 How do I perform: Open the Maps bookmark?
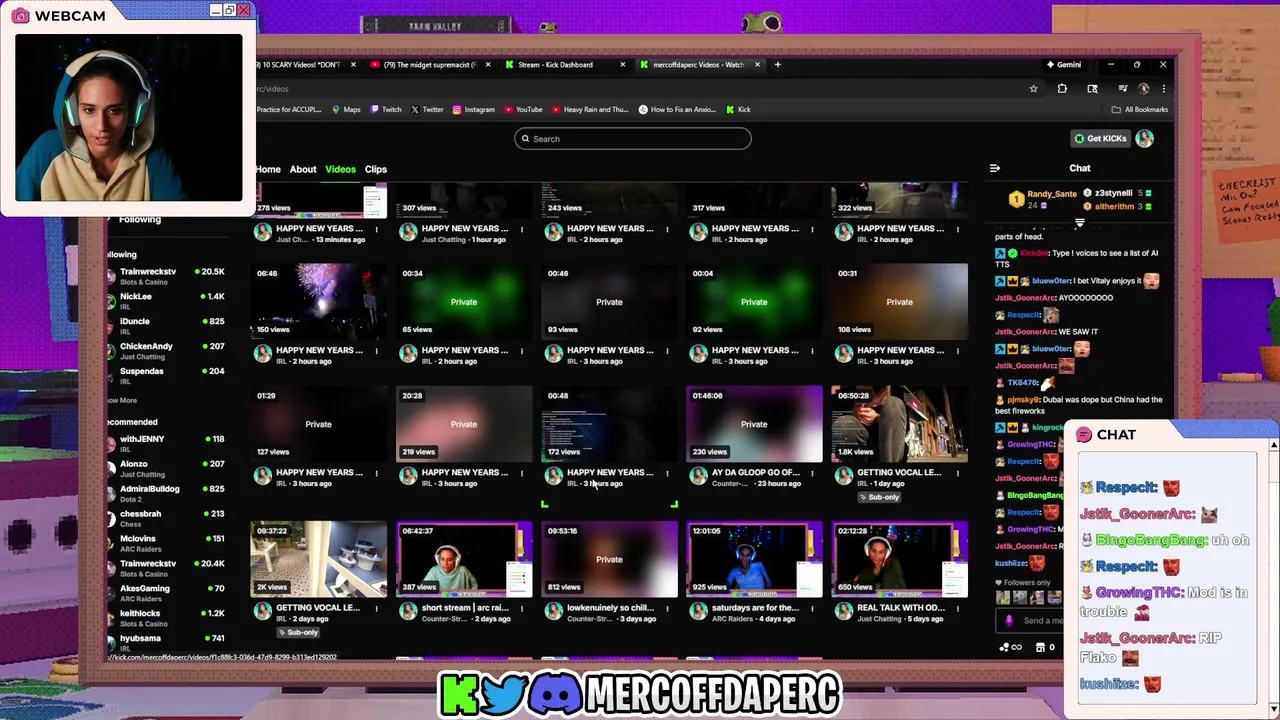pyautogui.click(x=346, y=109)
